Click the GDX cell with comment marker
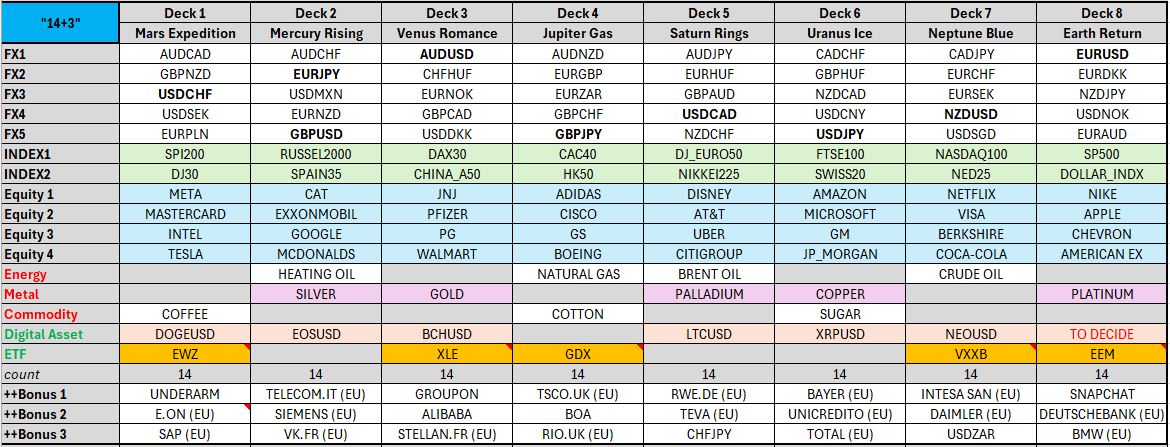 578,354
